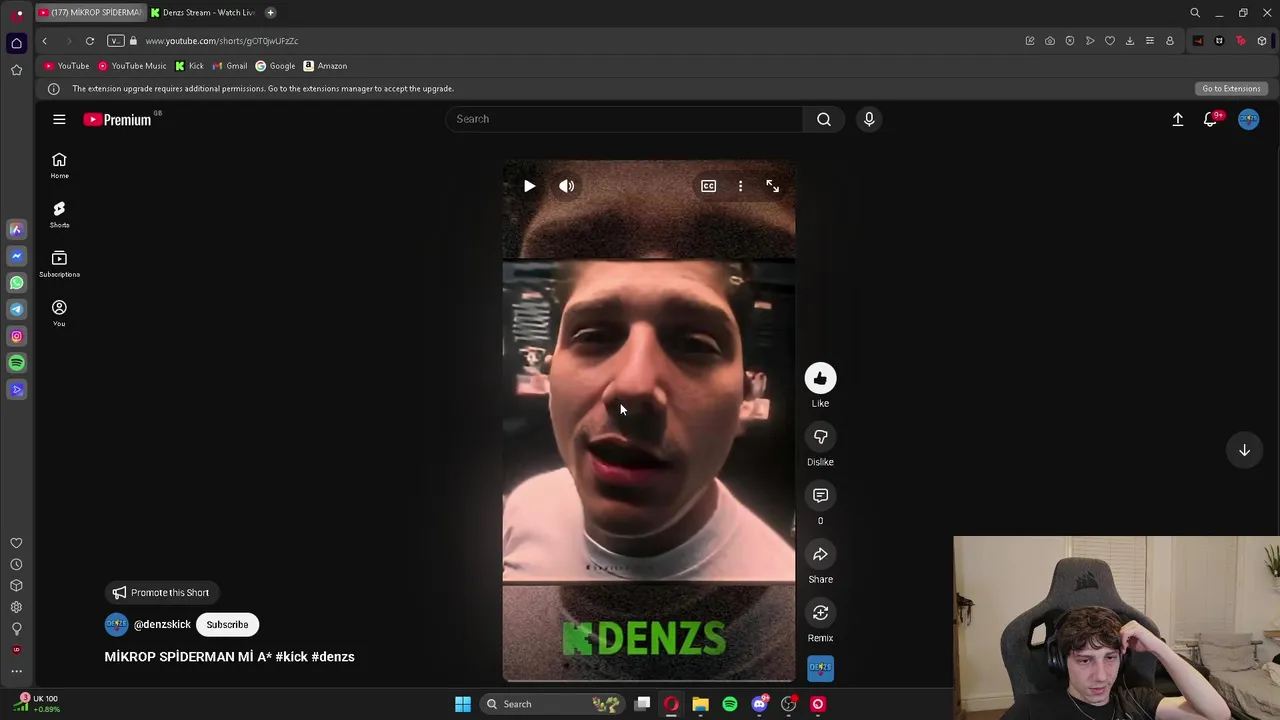Focus the YouTube search field
1280x720 pixels.
click(624, 119)
